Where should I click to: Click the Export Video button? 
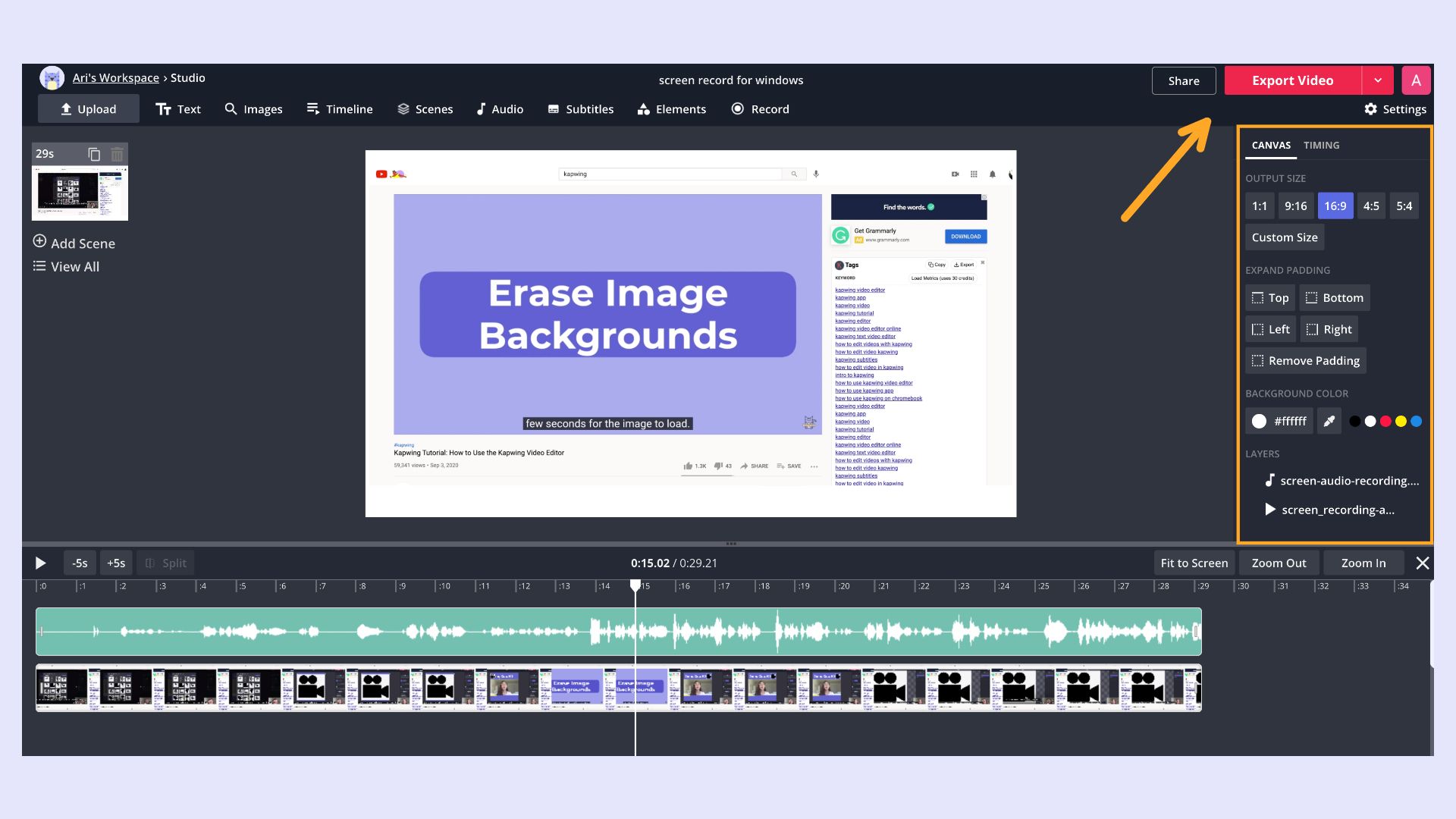coord(1292,80)
